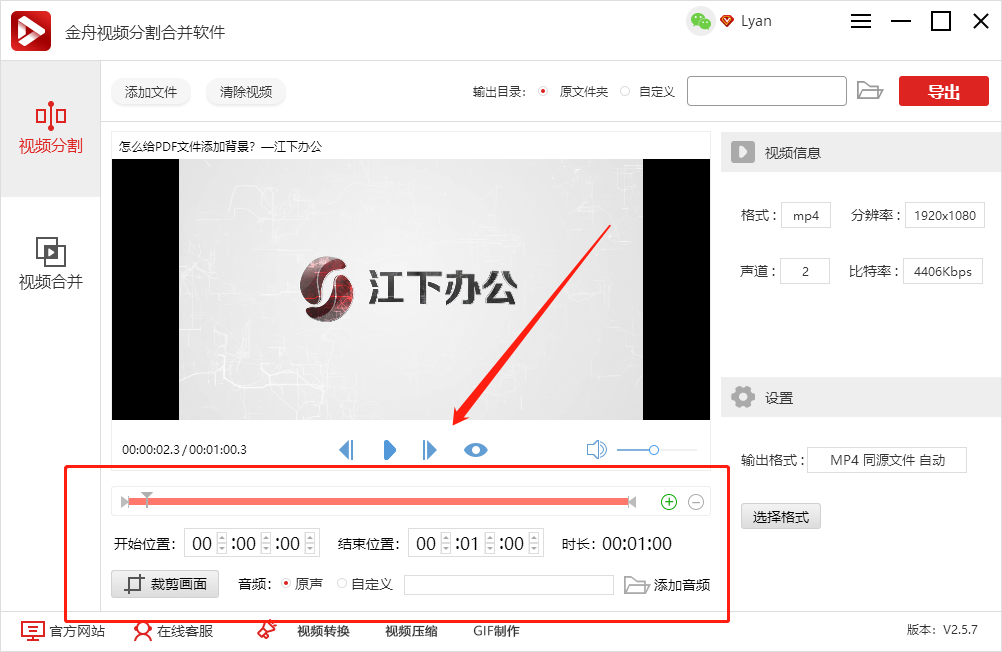Click the video title 怎么给PDF文件添加背景
1002x652 pixels.
(x=220, y=146)
